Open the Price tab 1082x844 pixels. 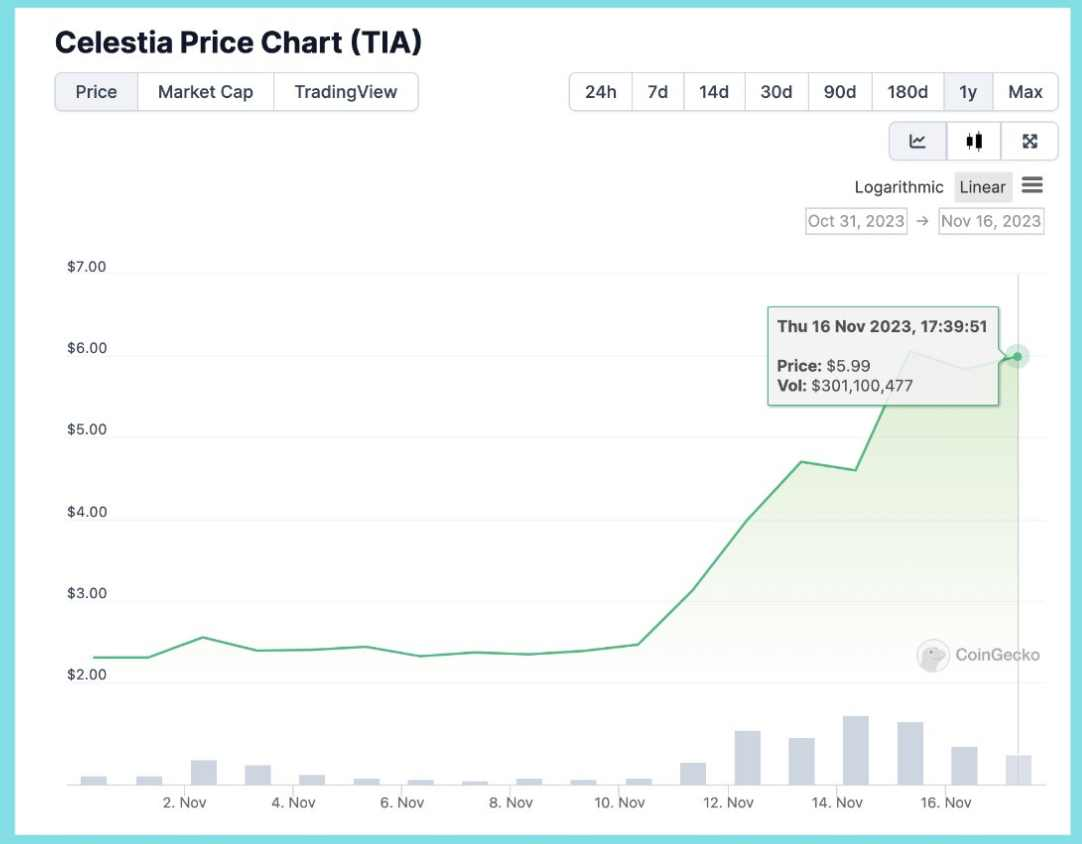(x=96, y=92)
